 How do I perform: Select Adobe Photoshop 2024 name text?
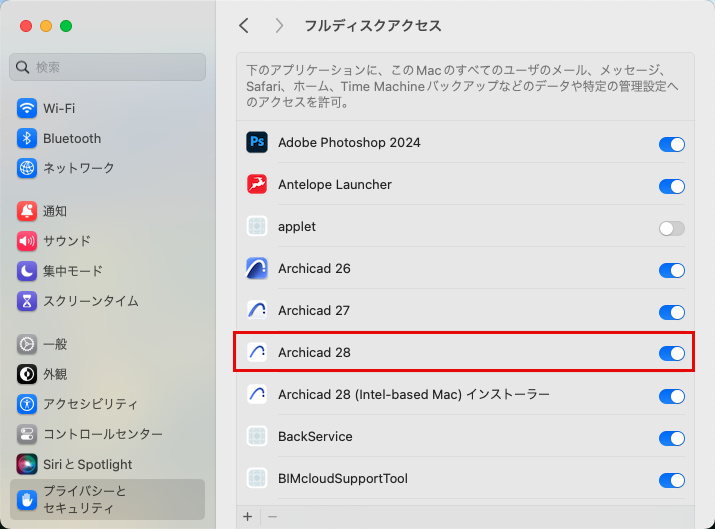pos(349,143)
